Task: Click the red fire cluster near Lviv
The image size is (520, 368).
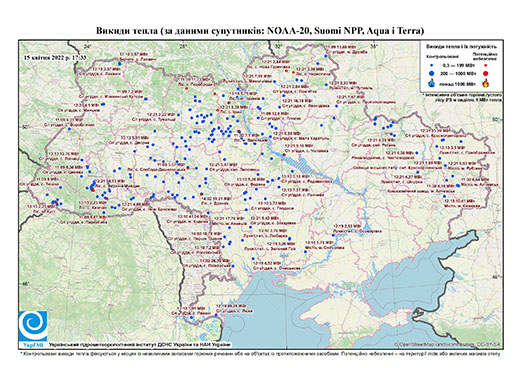Action: click(x=93, y=189)
